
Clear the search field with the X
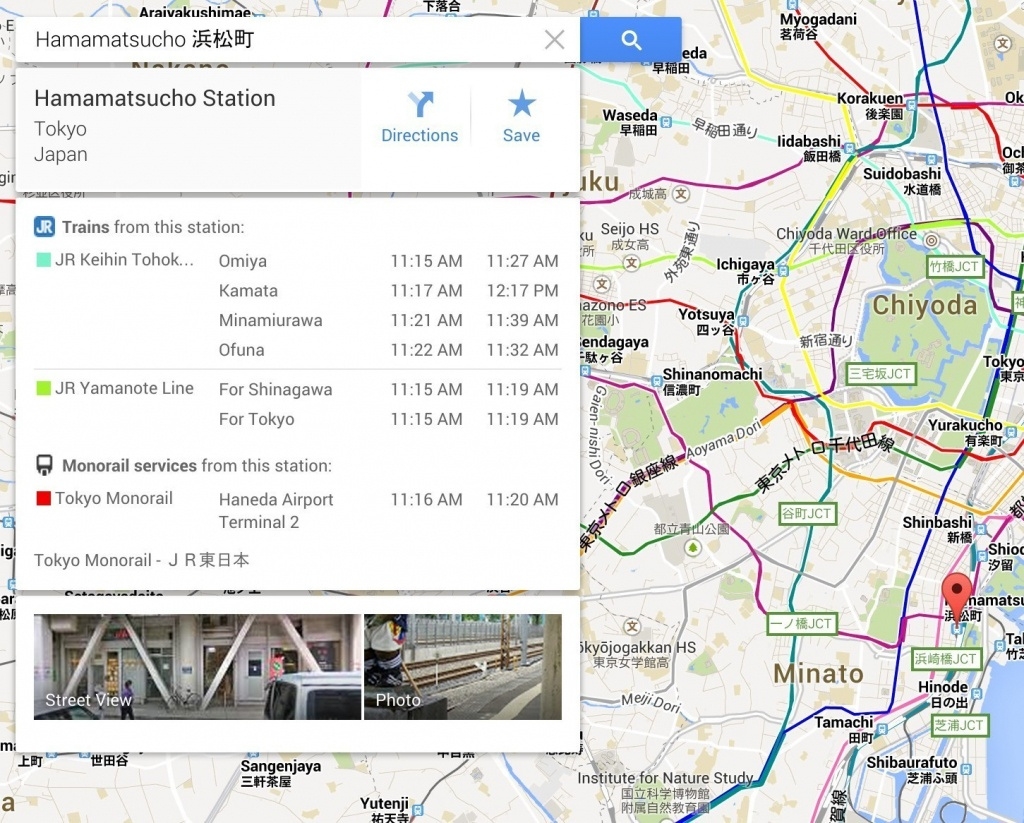pos(554,39)
